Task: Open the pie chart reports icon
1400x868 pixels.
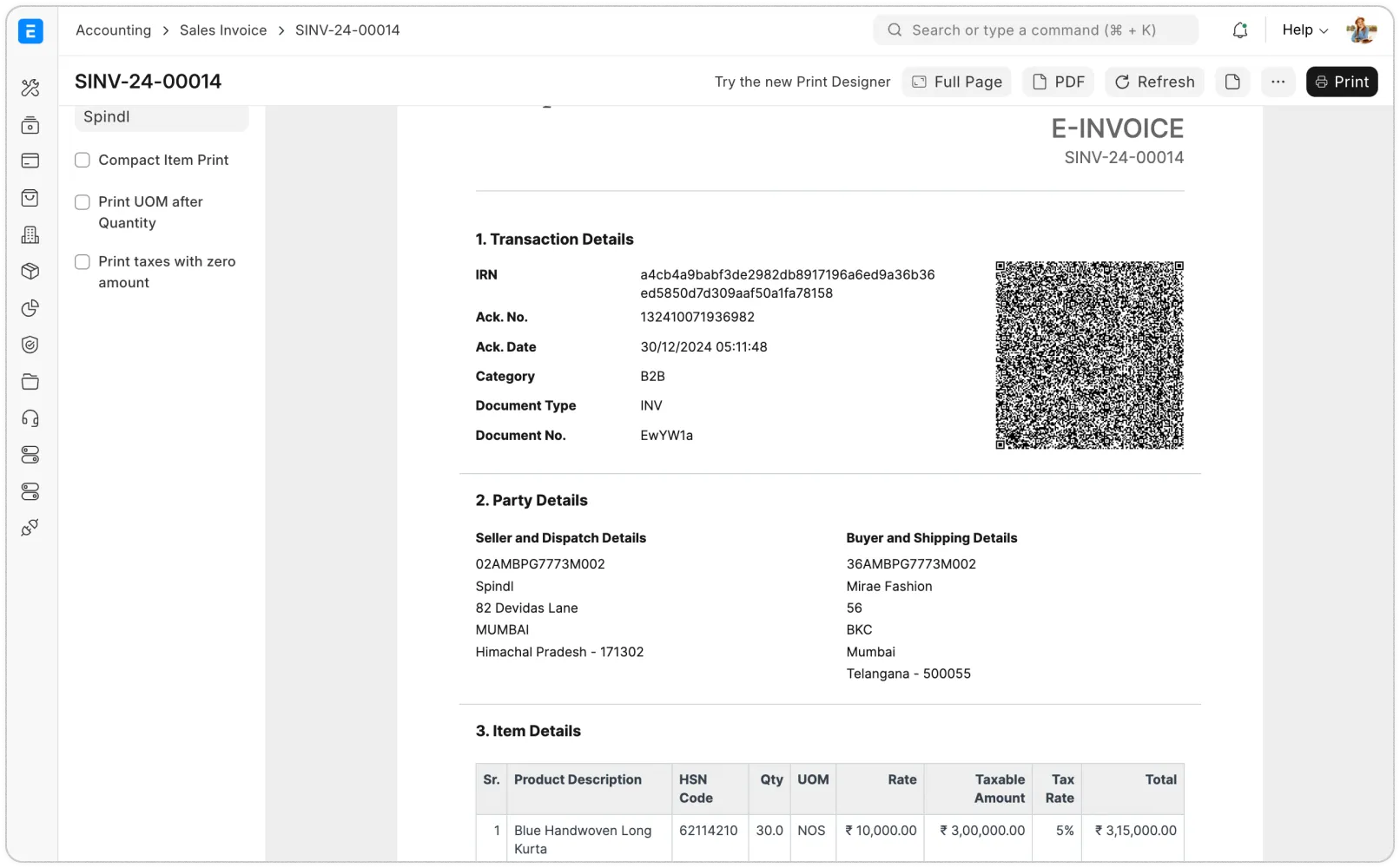Action: coord(30,308)
